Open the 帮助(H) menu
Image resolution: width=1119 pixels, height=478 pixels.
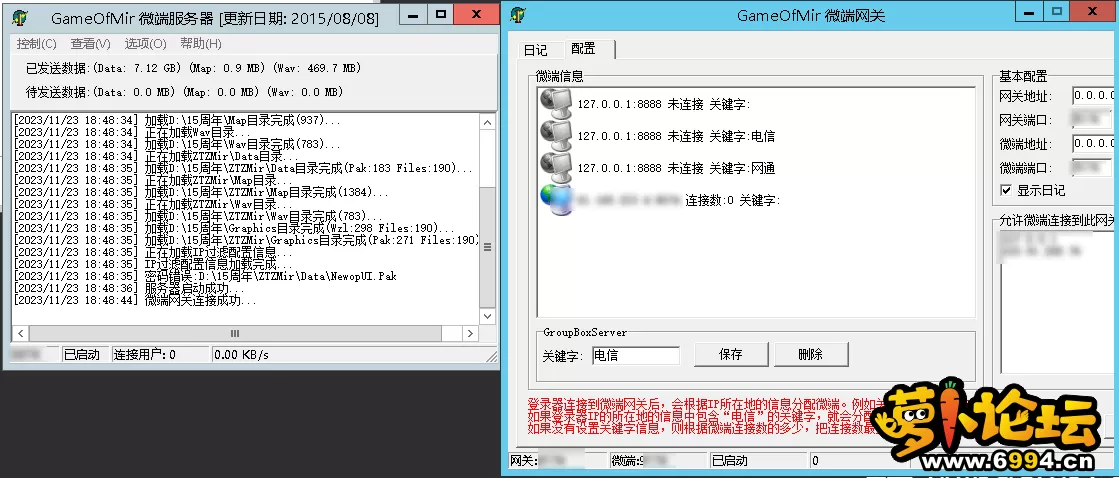[201, 44]
